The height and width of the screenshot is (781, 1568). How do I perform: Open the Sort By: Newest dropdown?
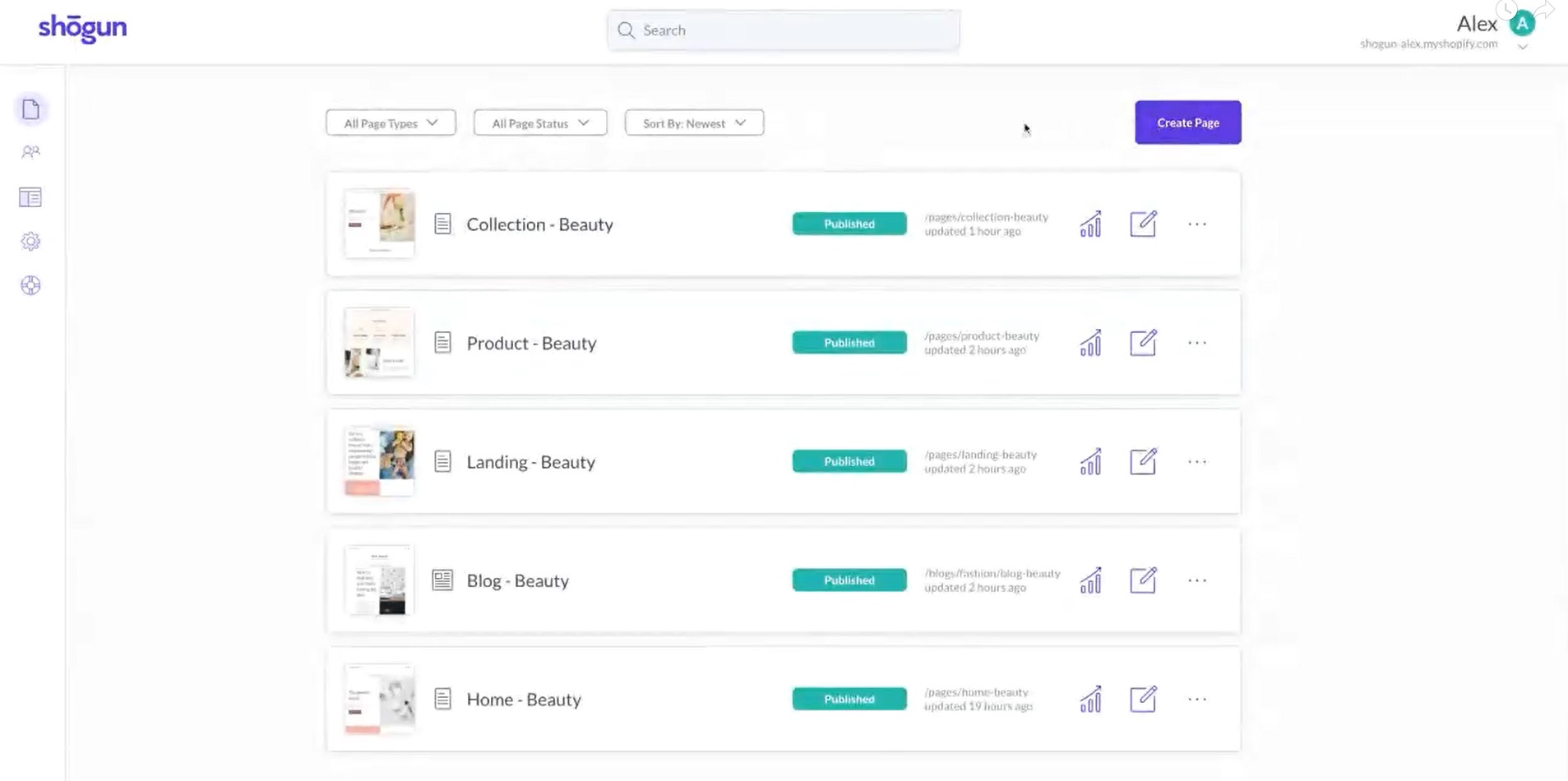pyautogui.click(x=694, y=123)
